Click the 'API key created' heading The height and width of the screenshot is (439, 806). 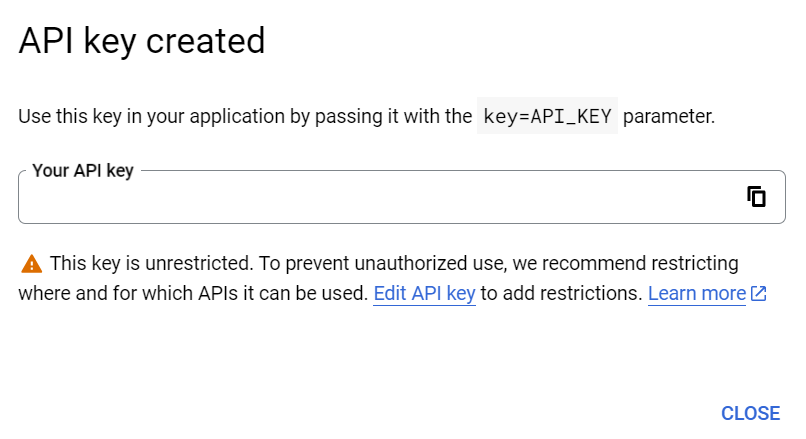coord(142,41)
